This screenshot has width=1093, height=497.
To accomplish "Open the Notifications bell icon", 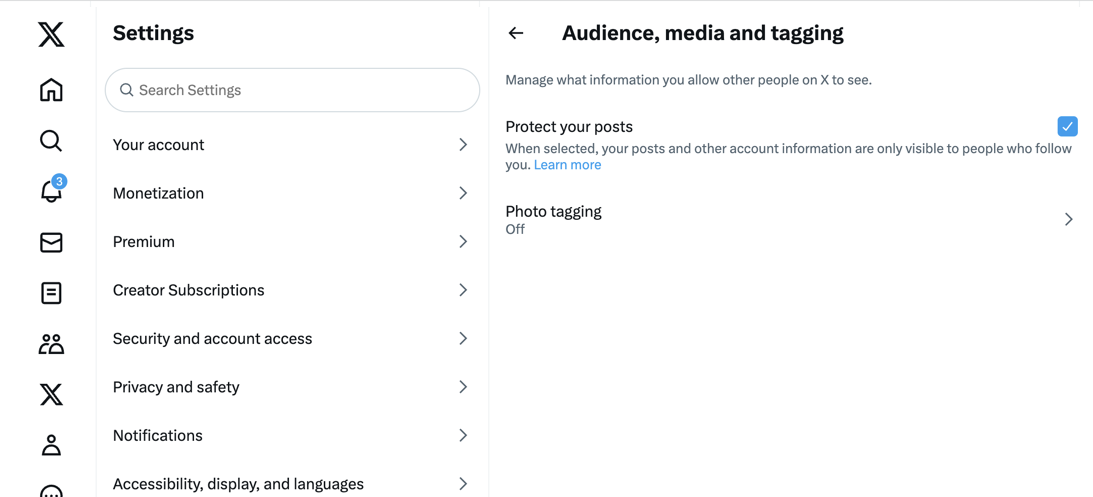I will click(51, 191).
